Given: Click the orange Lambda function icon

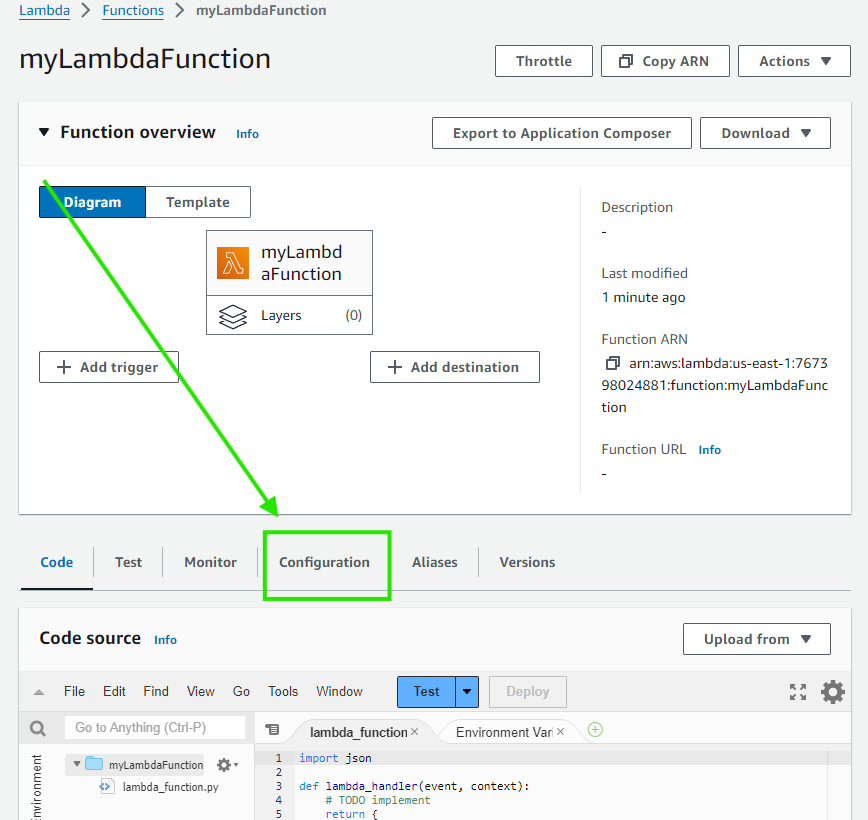Looking at the screenshot, I should [x=233, y=263].
